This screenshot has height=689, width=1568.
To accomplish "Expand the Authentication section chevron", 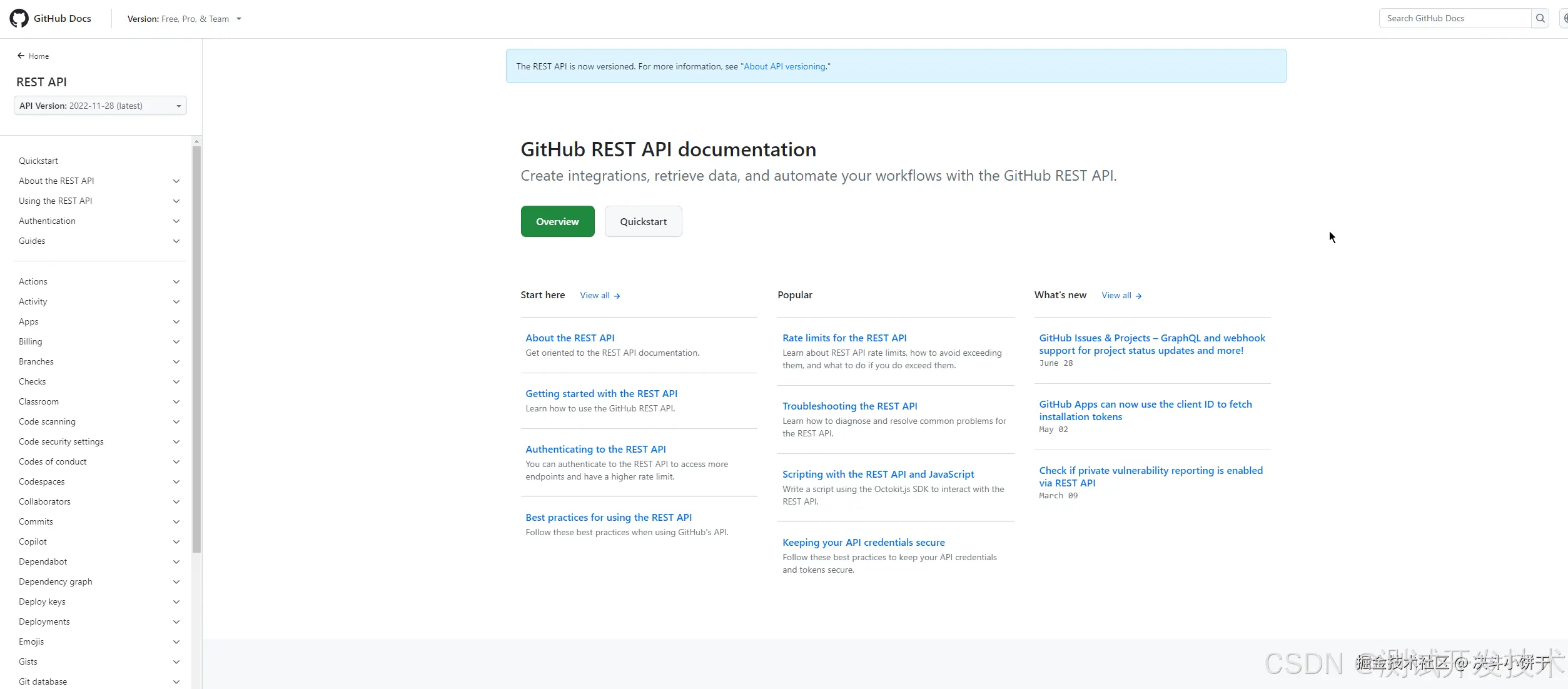I will 176,221.
